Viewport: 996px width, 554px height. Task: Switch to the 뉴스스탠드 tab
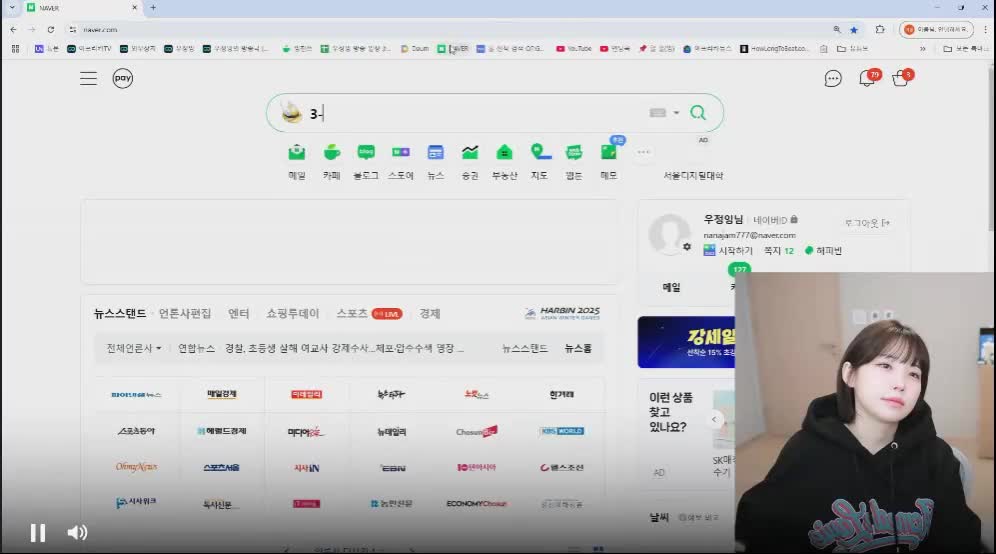(x=119, y=313)
